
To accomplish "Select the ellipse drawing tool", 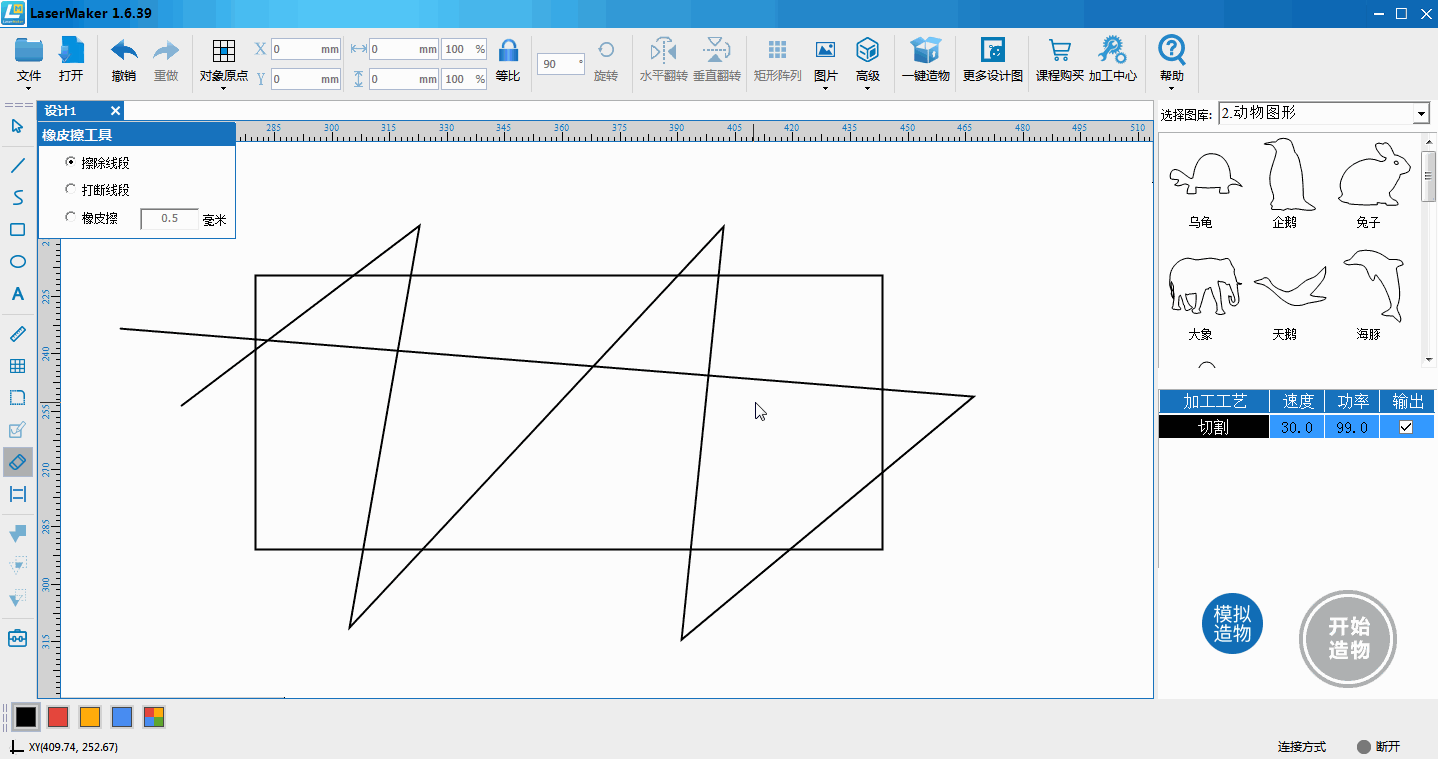I will click(17, 262).
